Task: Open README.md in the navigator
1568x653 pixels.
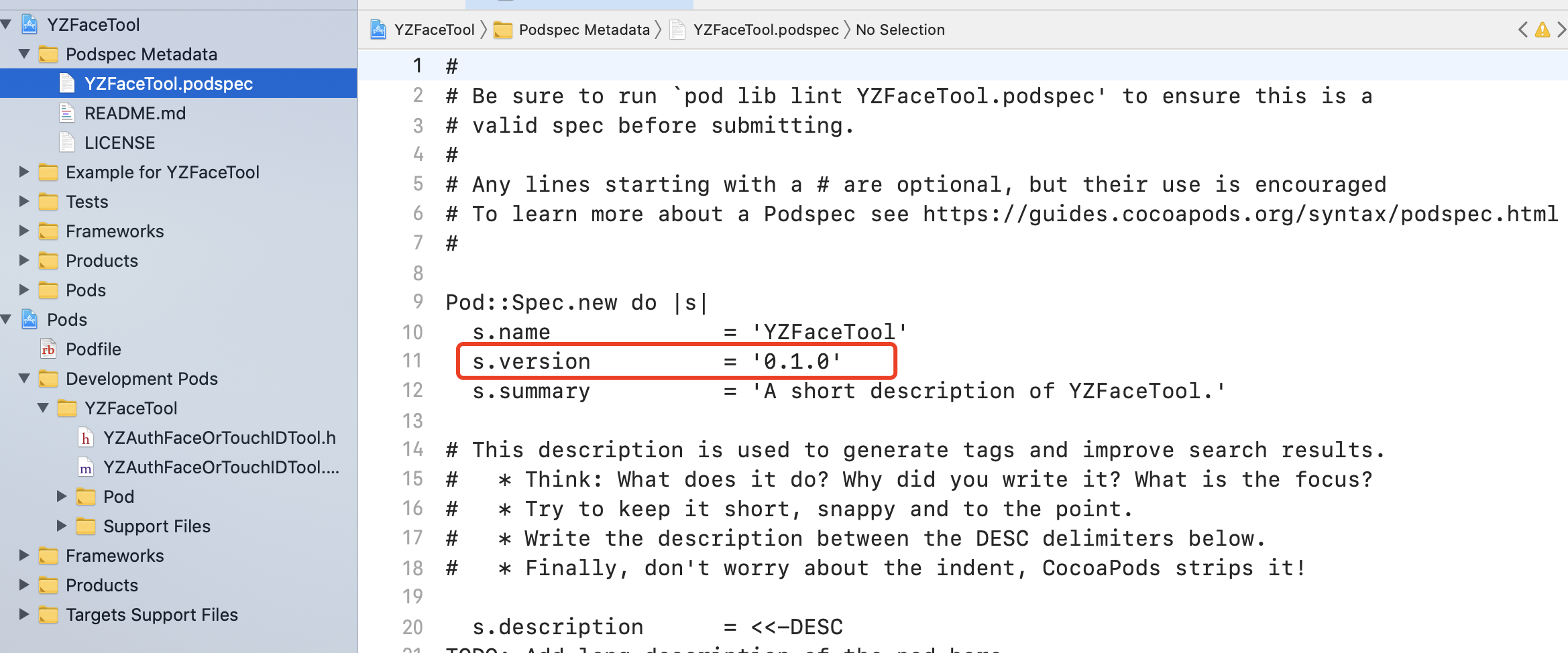Action: 135,113
